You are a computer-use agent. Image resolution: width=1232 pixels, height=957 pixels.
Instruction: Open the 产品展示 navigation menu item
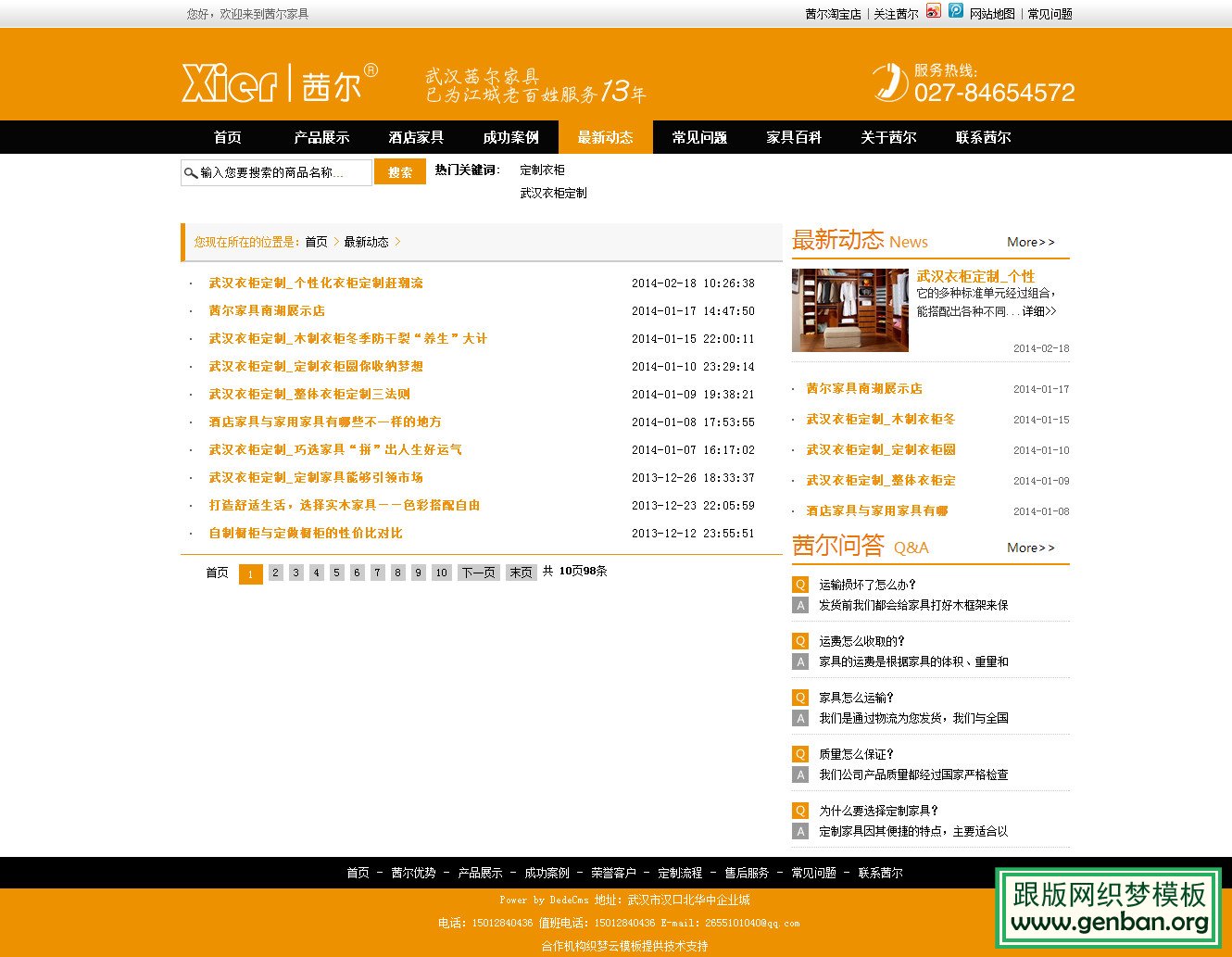[x=321, y=137]
